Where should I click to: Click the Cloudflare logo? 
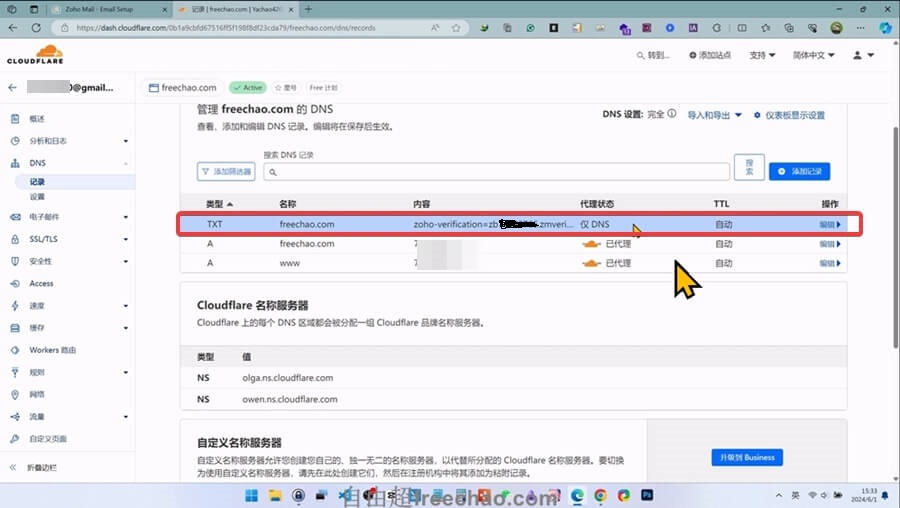point(35,55)
